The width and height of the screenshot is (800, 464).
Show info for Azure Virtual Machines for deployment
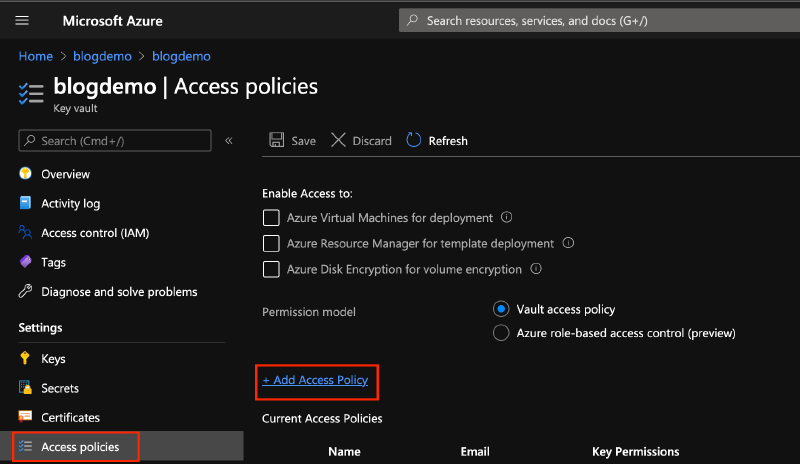[x=506, y=217]
